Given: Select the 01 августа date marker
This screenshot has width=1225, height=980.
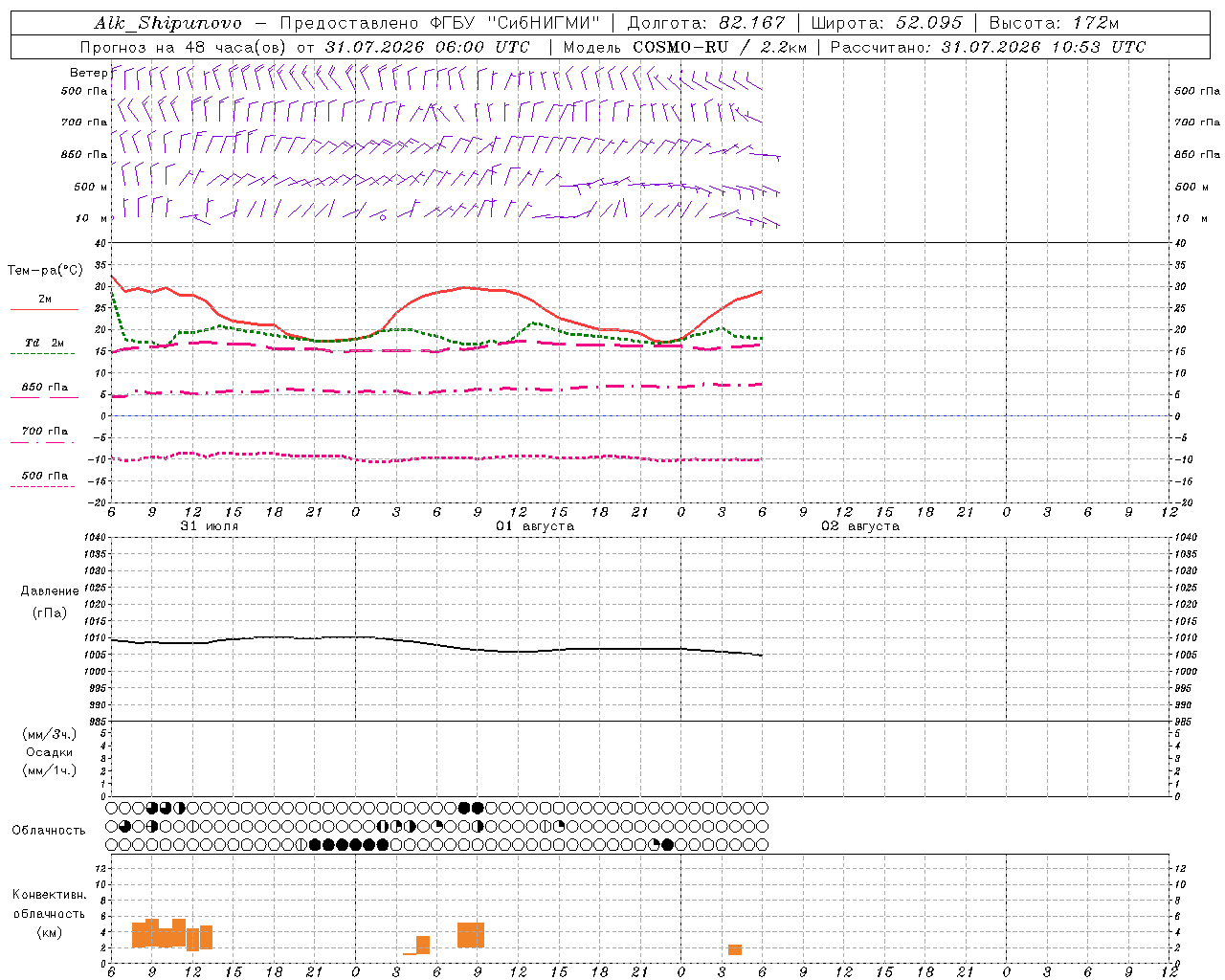Looking at the screenshot, I should pyautogui.click(x=535, y=526).
